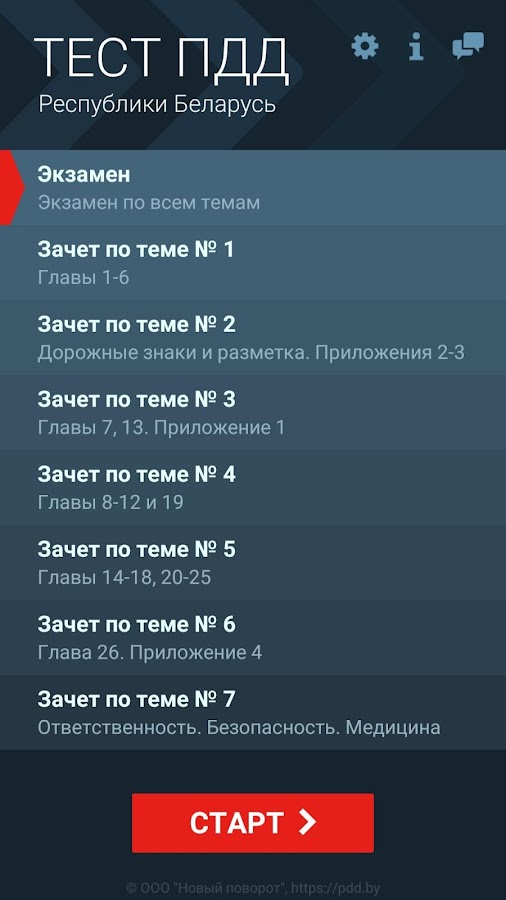Tap the ТЕСТ ПДД title
Image resolution: width=506 pixels, height=900 pixels.
click(162, 60)
